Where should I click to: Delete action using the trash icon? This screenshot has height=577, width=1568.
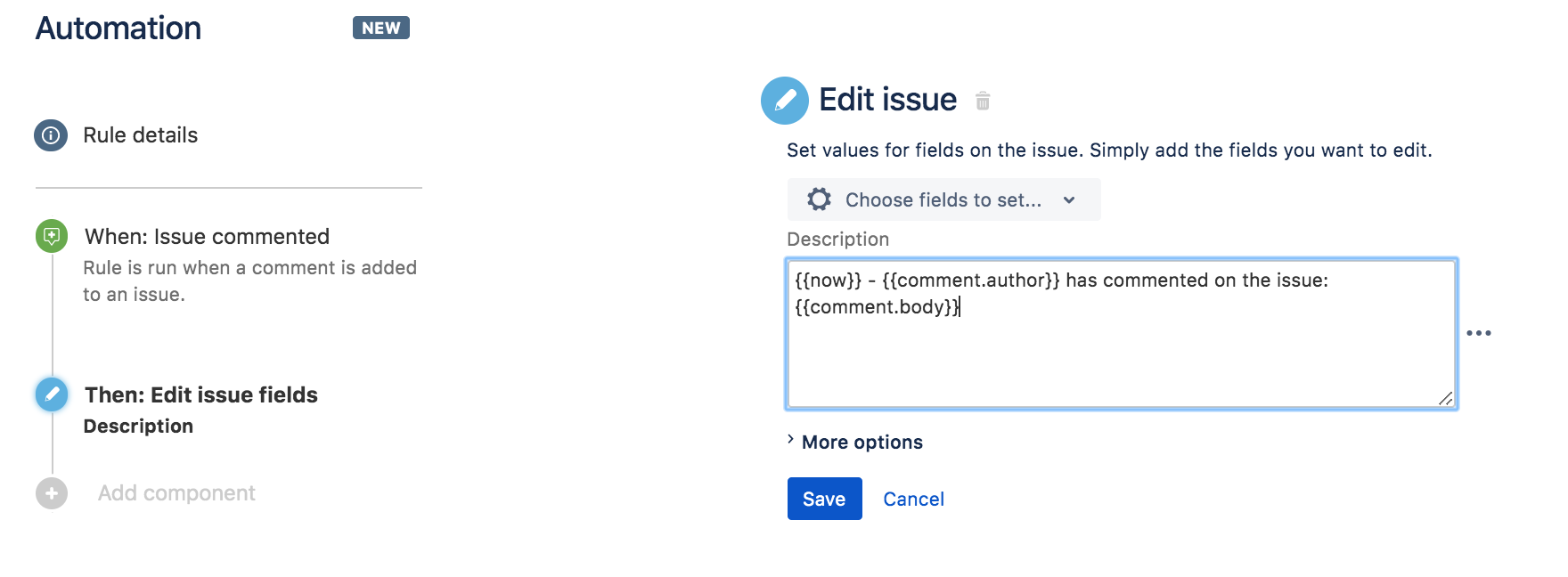click(x=983, y=101)
